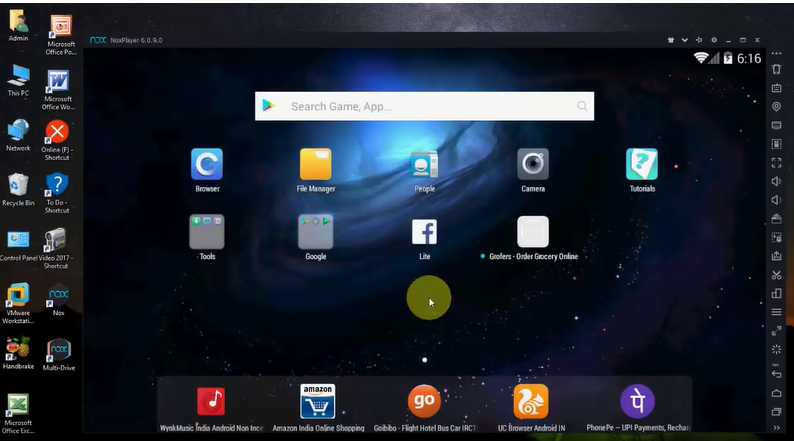Expand sidebar with double chevron
The height and width of the screenshot is (441, 794).
(x=776, y=428)
